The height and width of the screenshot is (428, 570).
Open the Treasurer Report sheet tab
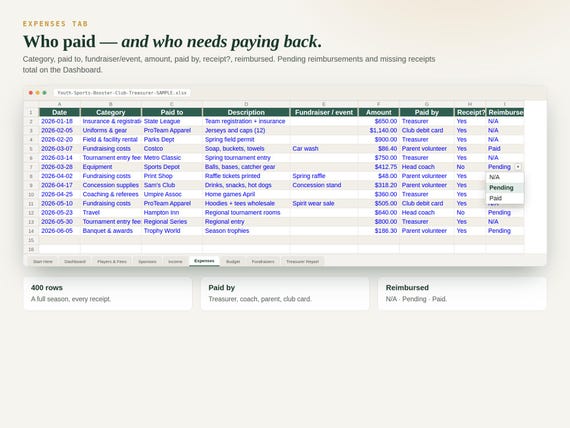click(302, 261)
